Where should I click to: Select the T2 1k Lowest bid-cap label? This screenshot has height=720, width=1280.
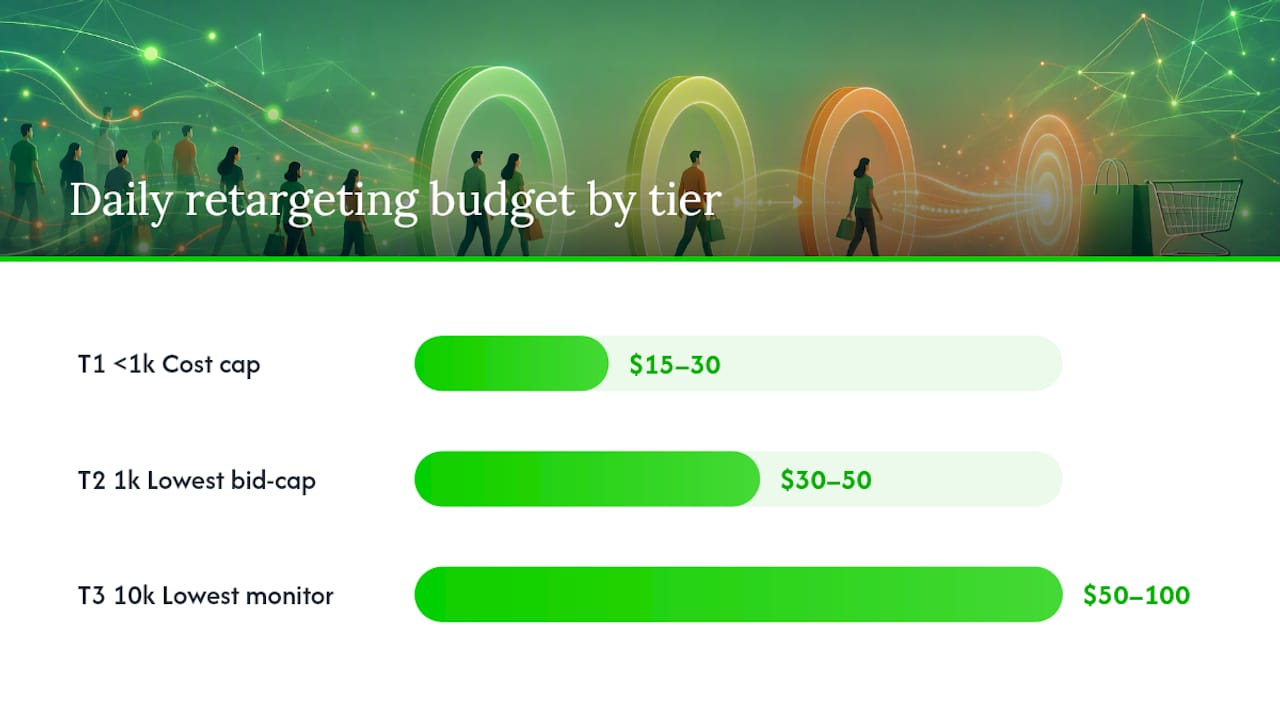pyautogui.click(x=197, y=480)
